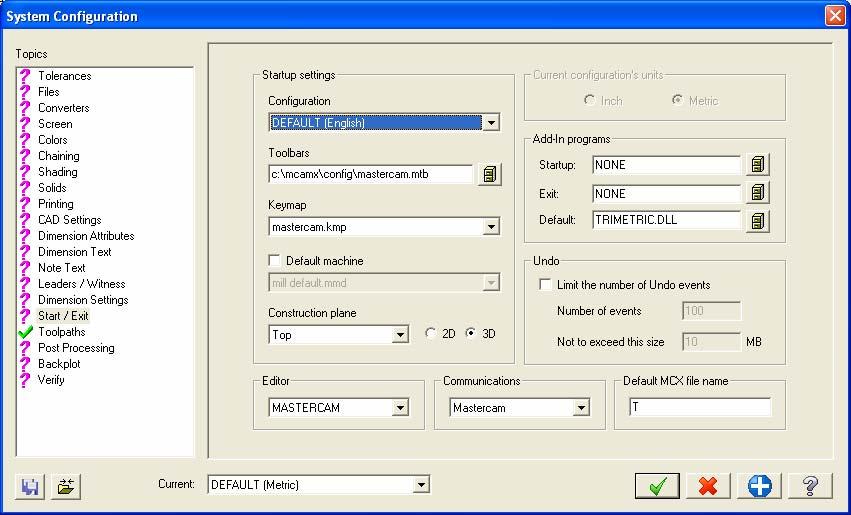Screen dimensions: 851x515
Task: Browse for Startup add-in program
Action: pos(758,164)
